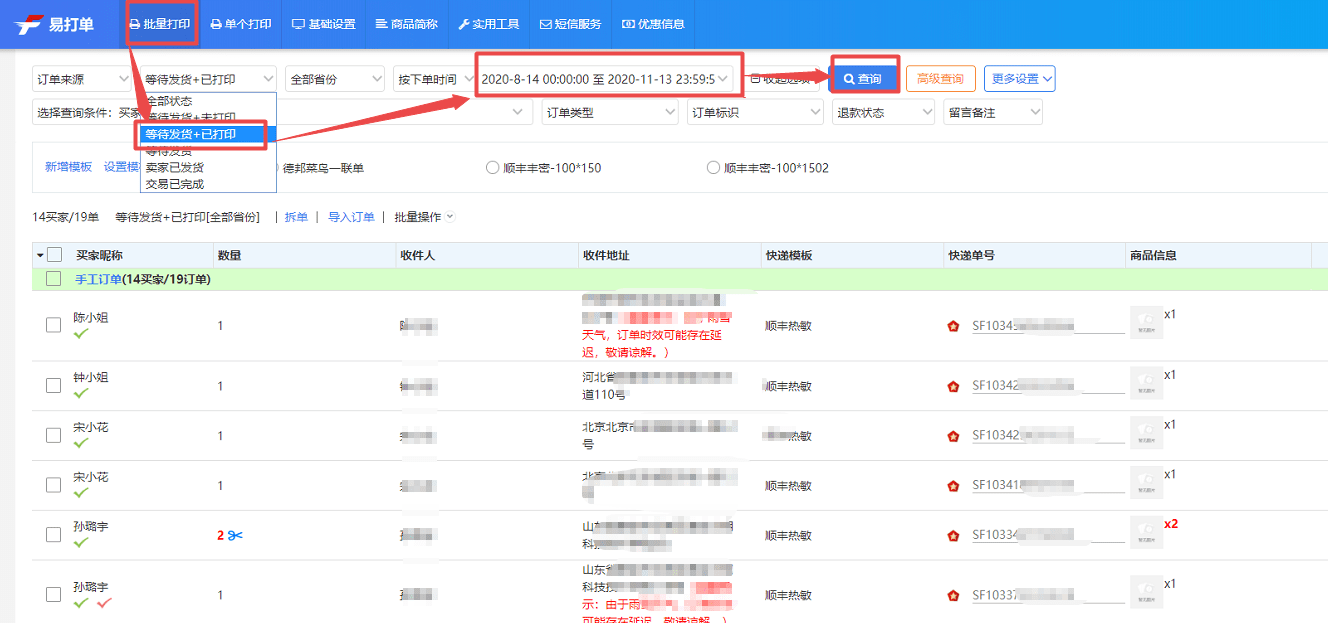
Task: Switch to the 单个打印 tab
Action: pos(241,24)
